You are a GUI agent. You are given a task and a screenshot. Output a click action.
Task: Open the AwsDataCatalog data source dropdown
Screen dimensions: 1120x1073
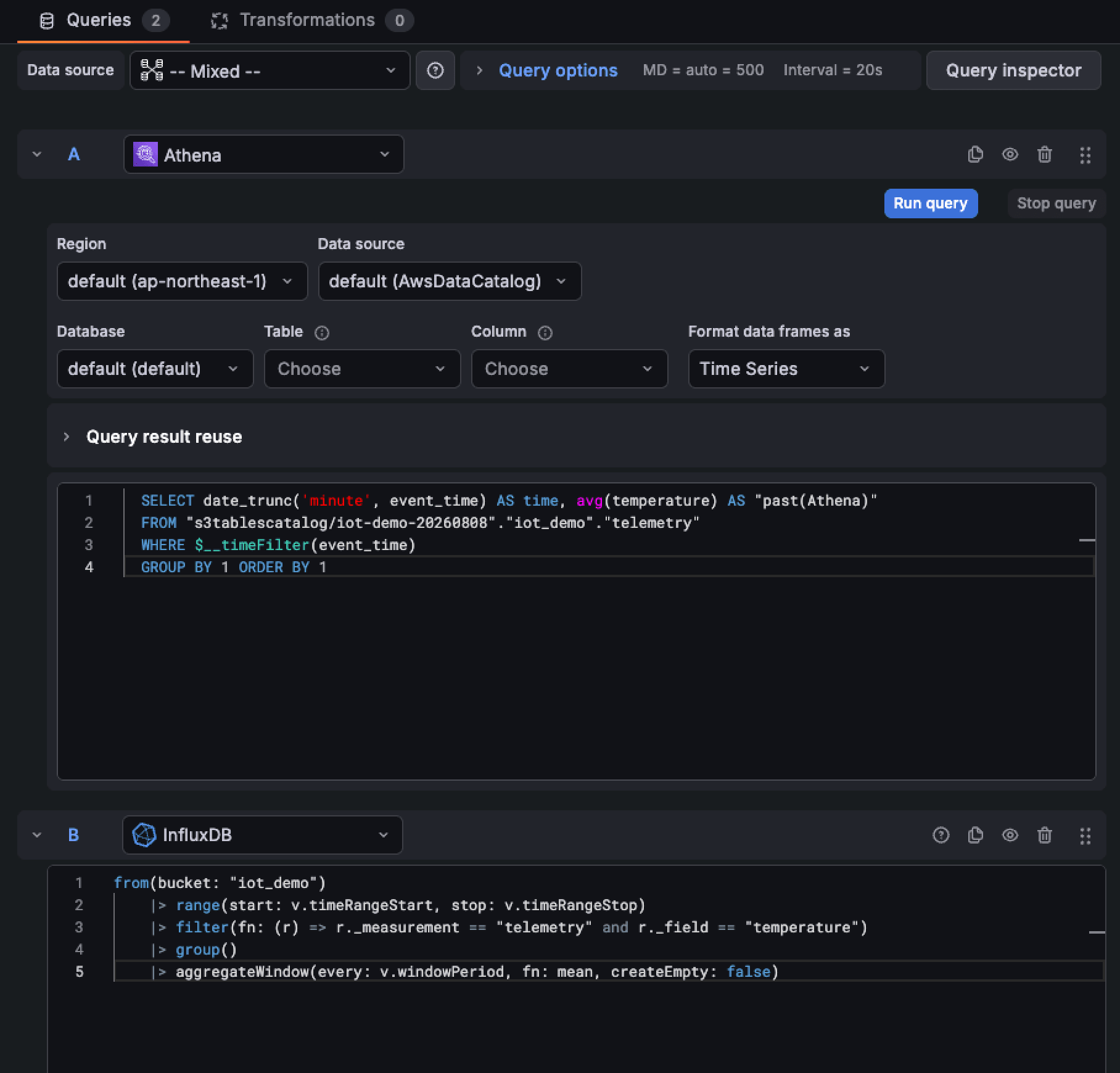(450, 281)
